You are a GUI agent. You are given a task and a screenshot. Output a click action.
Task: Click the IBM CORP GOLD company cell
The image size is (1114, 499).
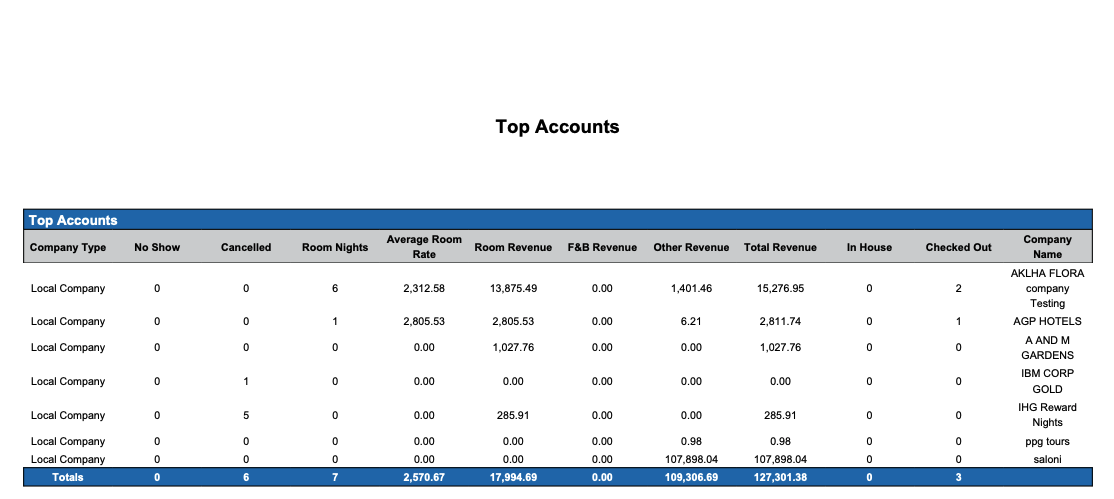pyautogui.click(x=1047, y=381)
